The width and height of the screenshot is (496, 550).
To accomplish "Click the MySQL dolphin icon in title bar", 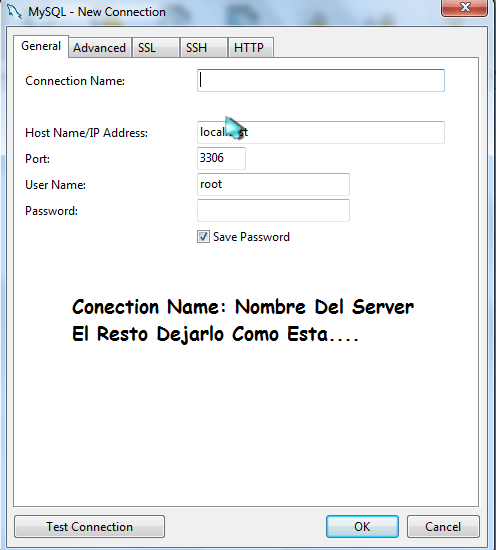I will pos(14,11).
